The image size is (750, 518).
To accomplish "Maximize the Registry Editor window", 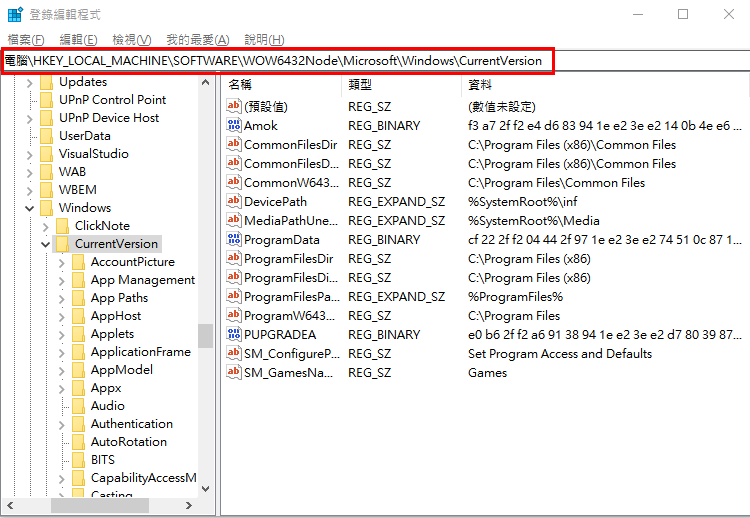I will pyautogui.click(x=683, y=14).
